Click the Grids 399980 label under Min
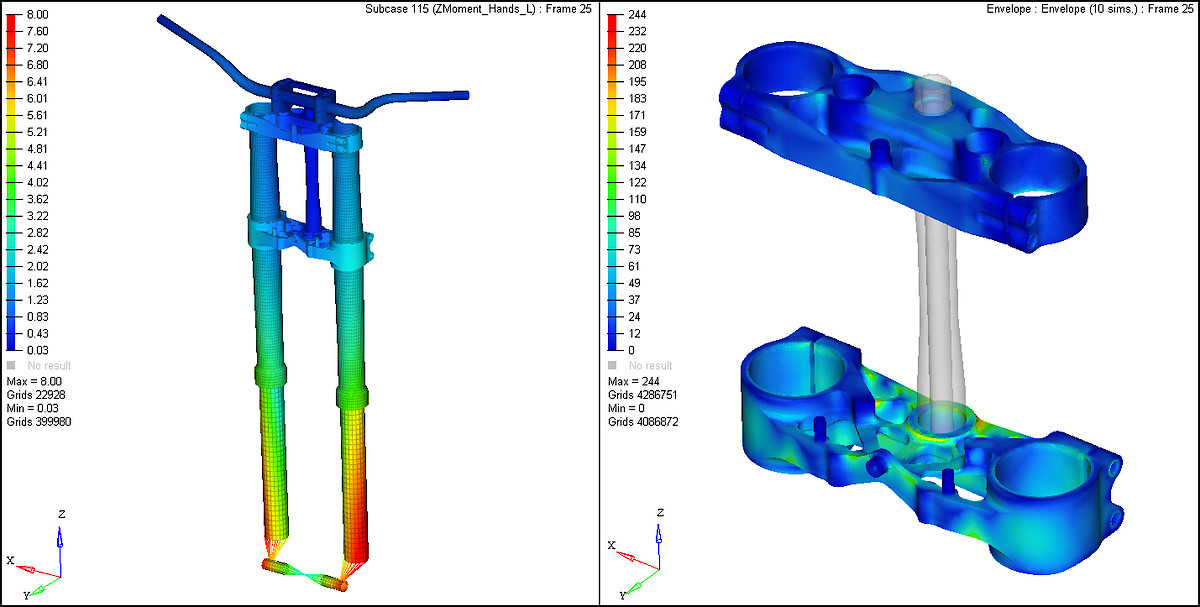 [x=38, y=422]
